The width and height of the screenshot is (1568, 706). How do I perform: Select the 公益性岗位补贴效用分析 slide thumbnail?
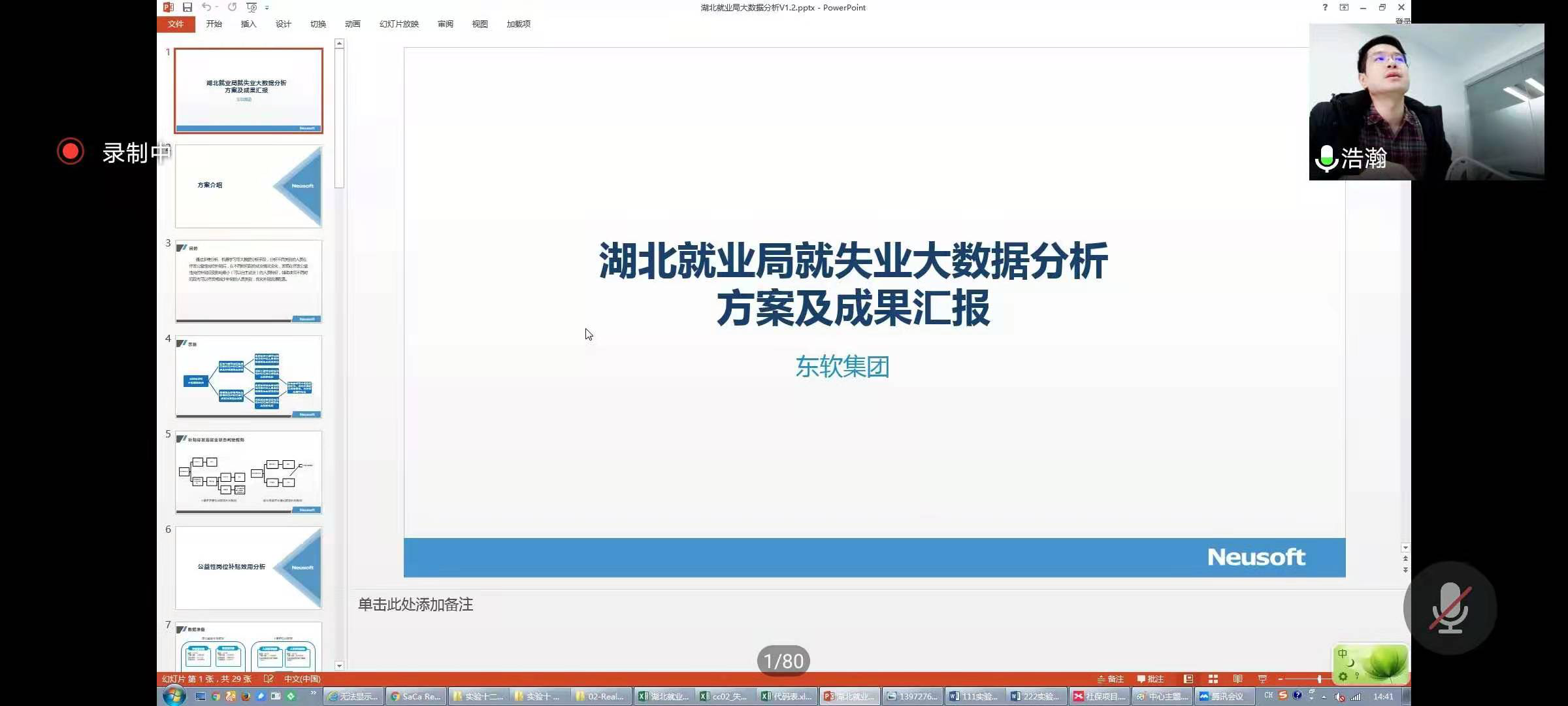click(248, 567)
